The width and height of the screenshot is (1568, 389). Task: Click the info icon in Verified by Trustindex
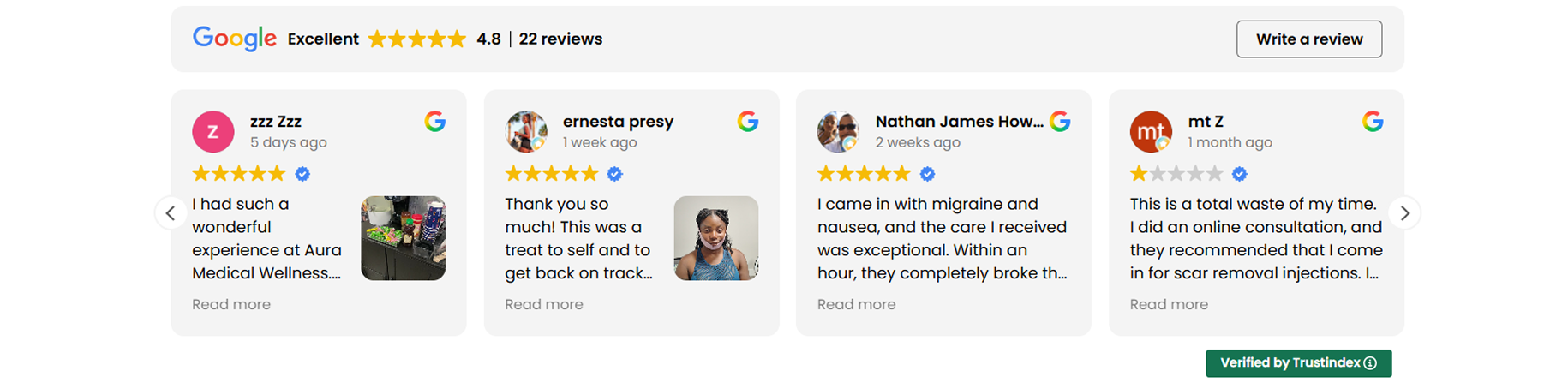[1370, 363]
